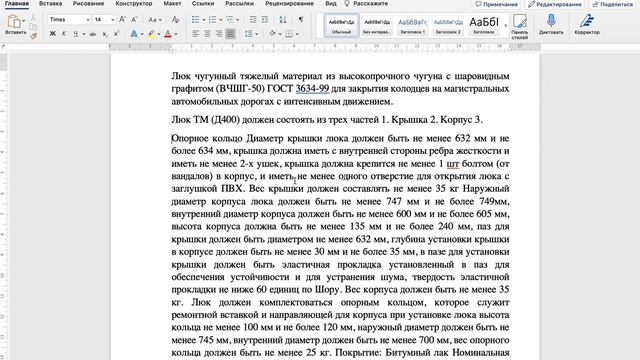
Task: Expand the highlight color arrow
Action: (x=159, y=34)
